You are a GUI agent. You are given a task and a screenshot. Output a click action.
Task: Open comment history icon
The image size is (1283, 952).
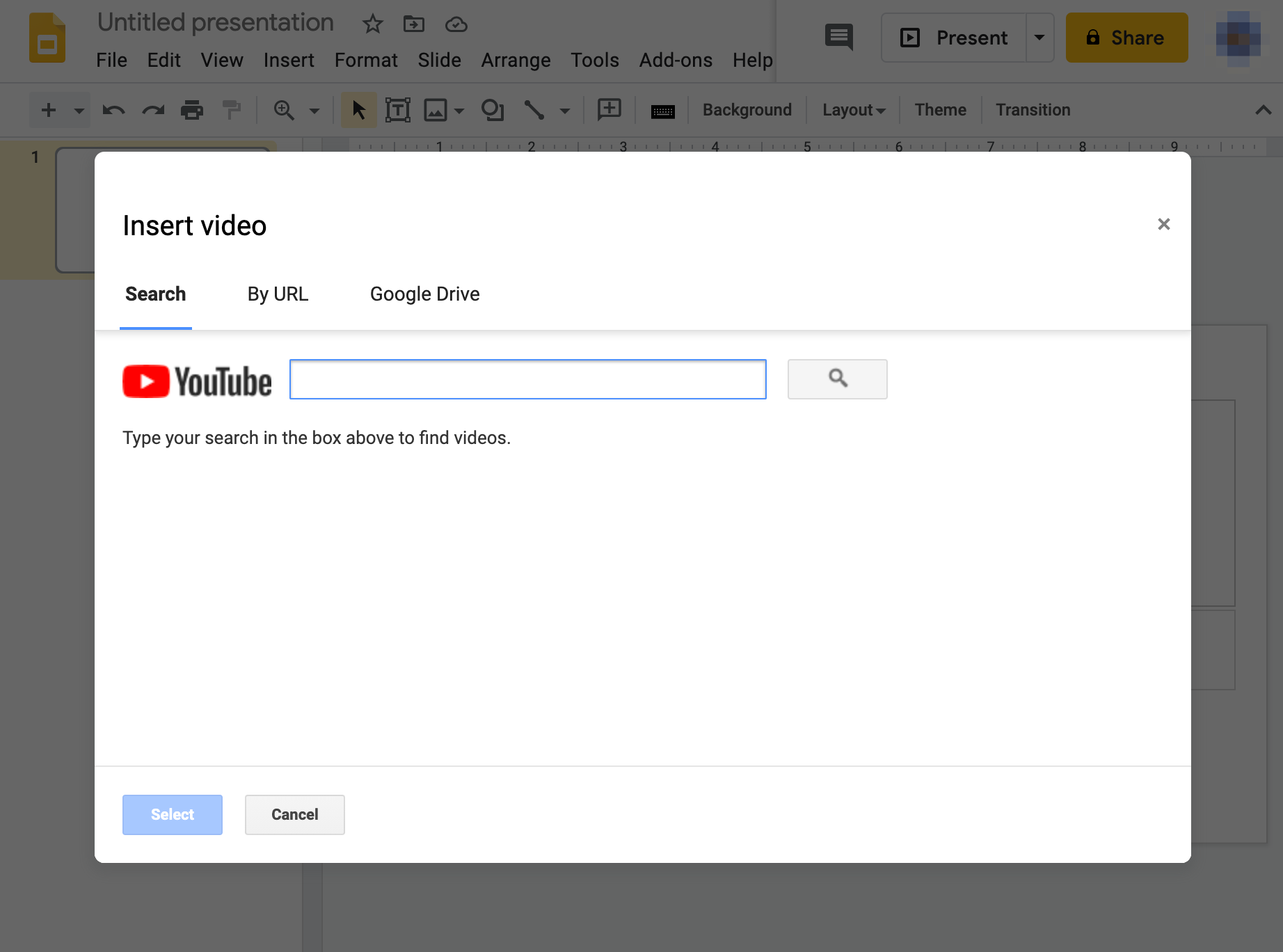839,37
